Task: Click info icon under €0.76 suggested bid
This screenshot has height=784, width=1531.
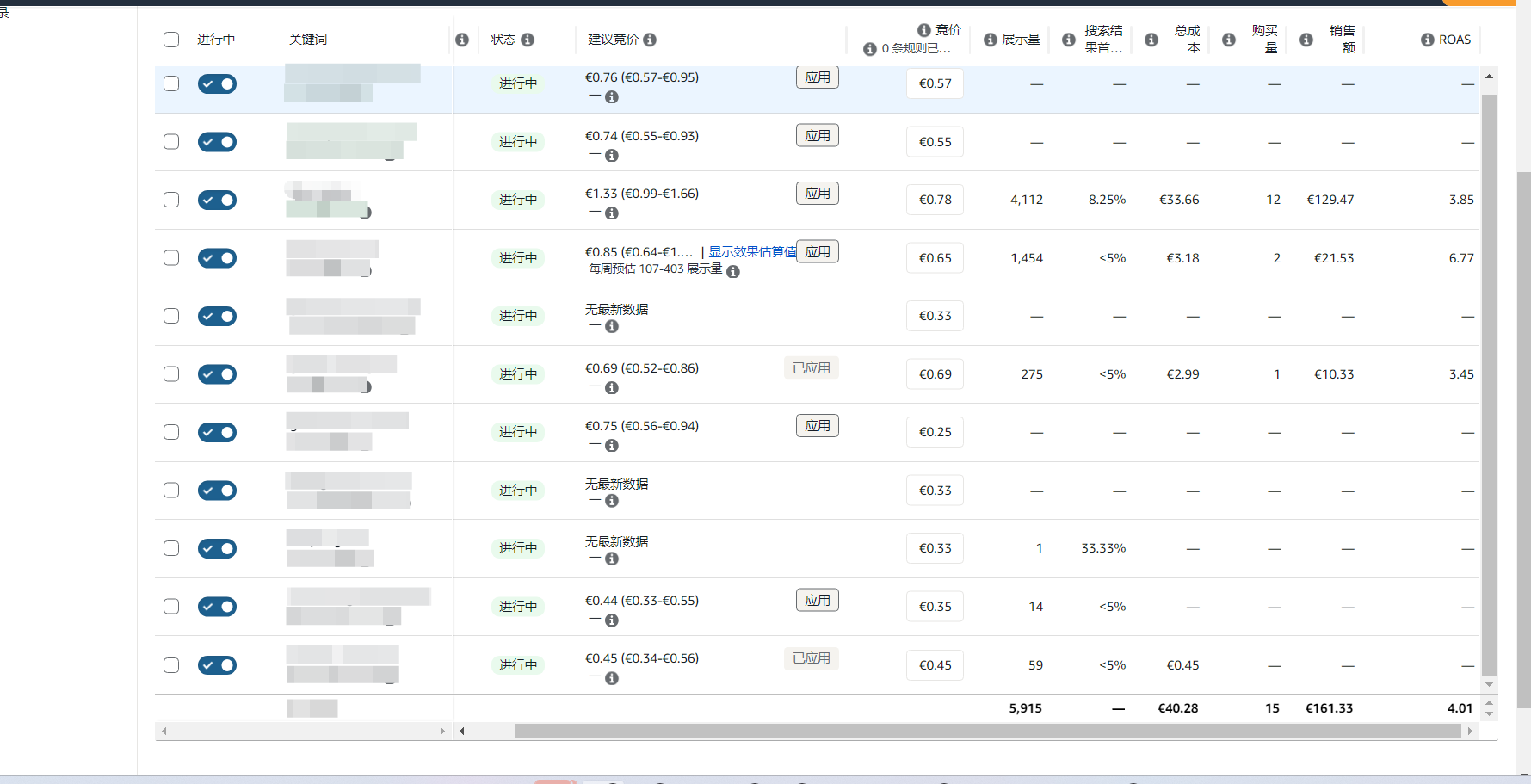Action: pyautogui.click(x=612, y=97)
